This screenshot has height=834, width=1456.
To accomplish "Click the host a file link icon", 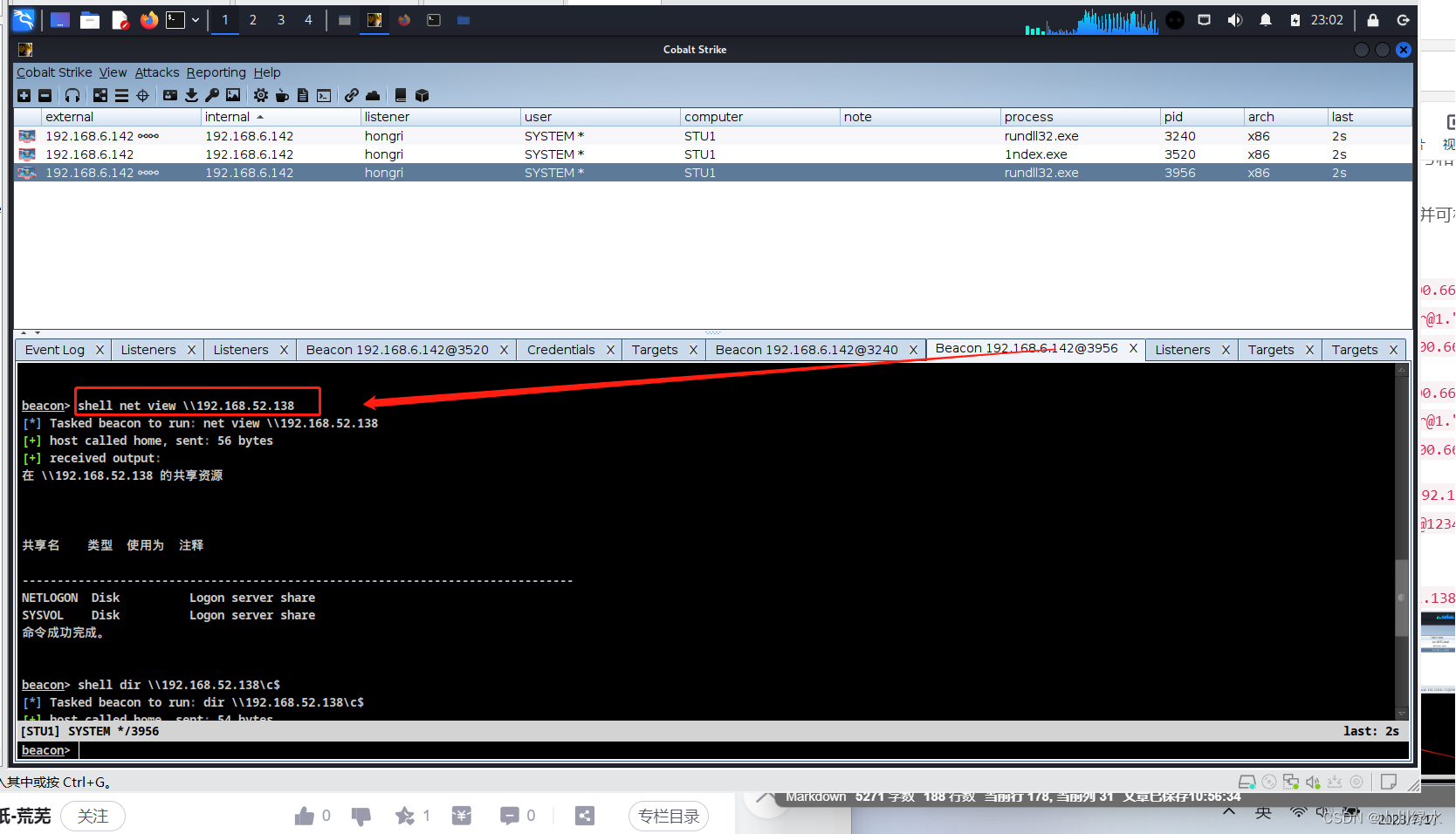I will [x=352, y=95].
